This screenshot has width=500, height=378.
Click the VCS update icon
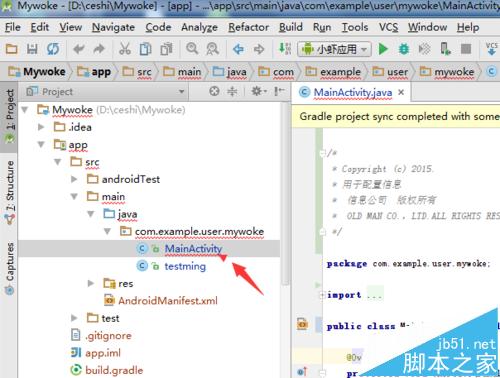[x=491, y=49]
